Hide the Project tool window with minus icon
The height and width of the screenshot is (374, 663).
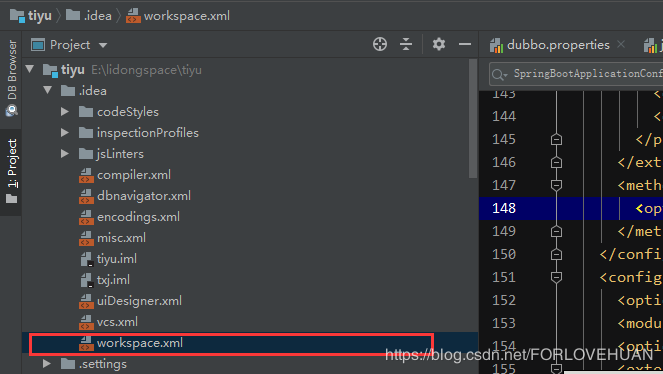pos(465,44)
